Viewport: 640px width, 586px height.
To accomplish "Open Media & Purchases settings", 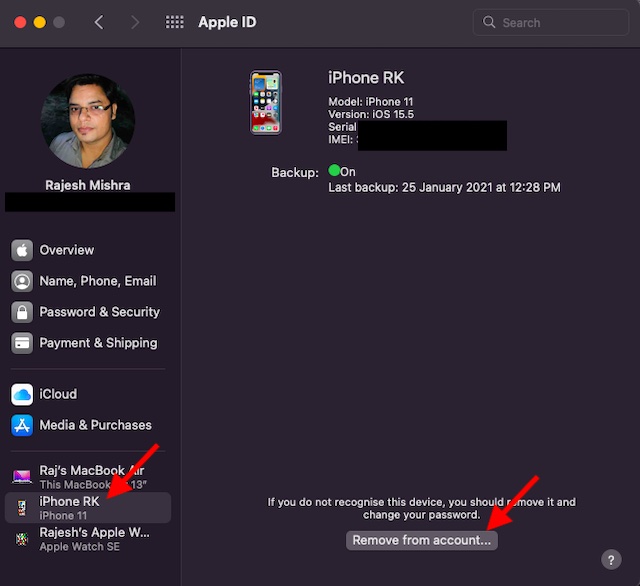I will [x=88, y=425].
